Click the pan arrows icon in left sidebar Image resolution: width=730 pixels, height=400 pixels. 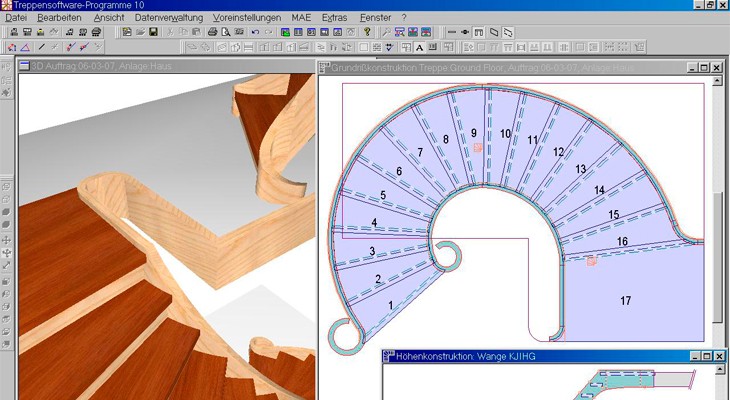click(7, 241)
